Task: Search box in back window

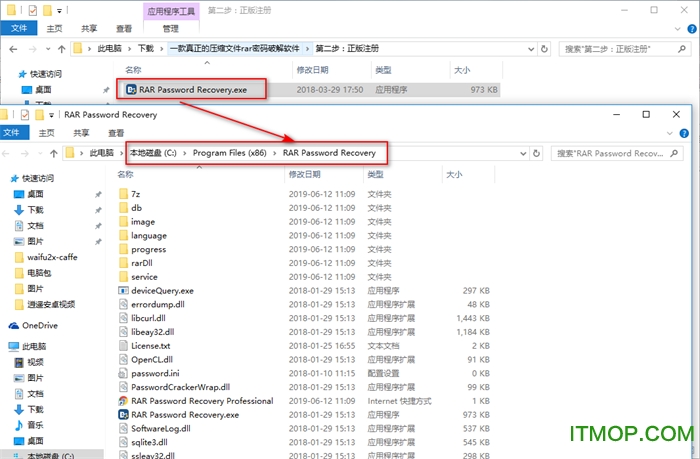Action: click(x=624, y=49)
